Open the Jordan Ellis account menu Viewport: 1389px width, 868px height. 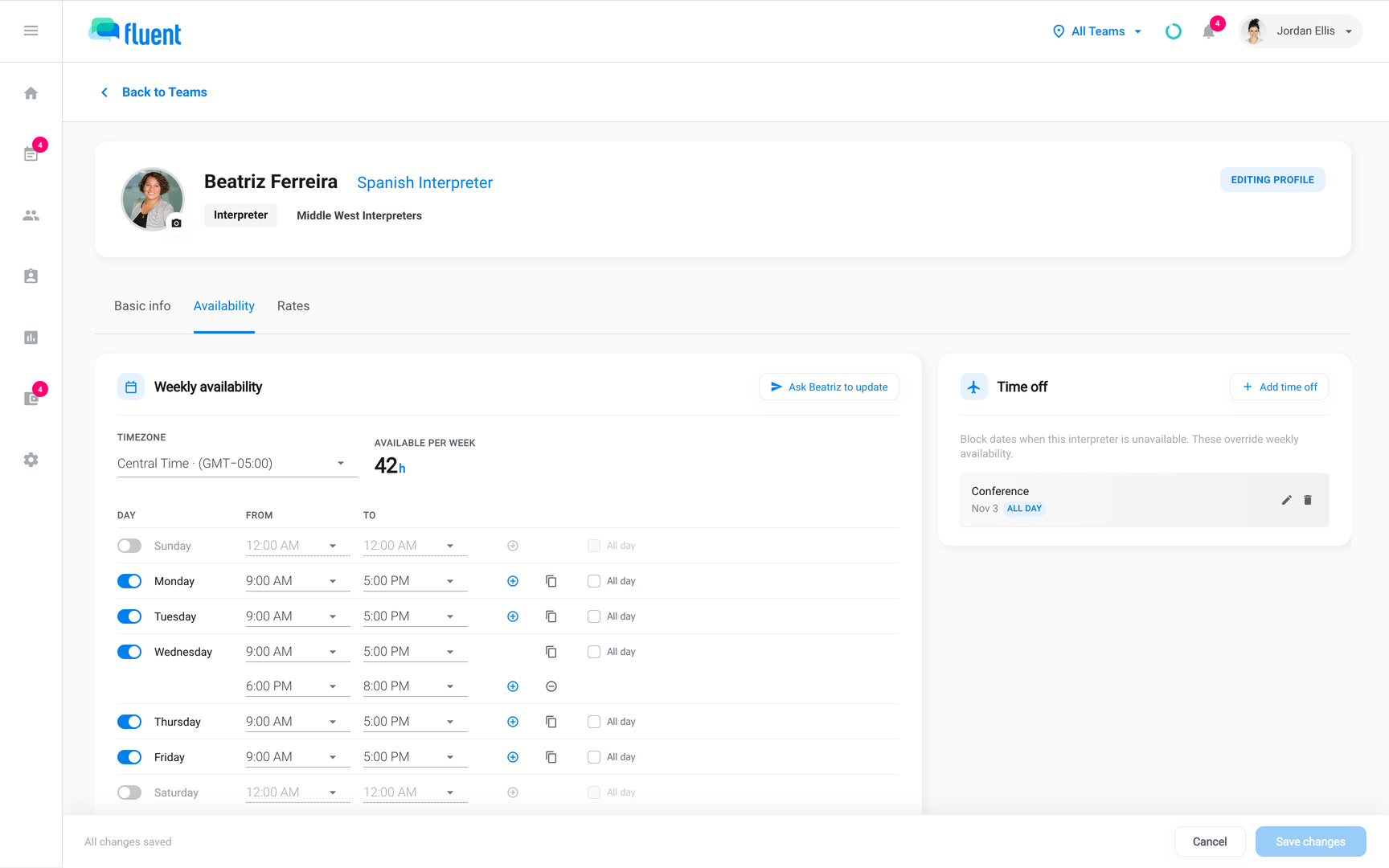tap(1301, 31)
